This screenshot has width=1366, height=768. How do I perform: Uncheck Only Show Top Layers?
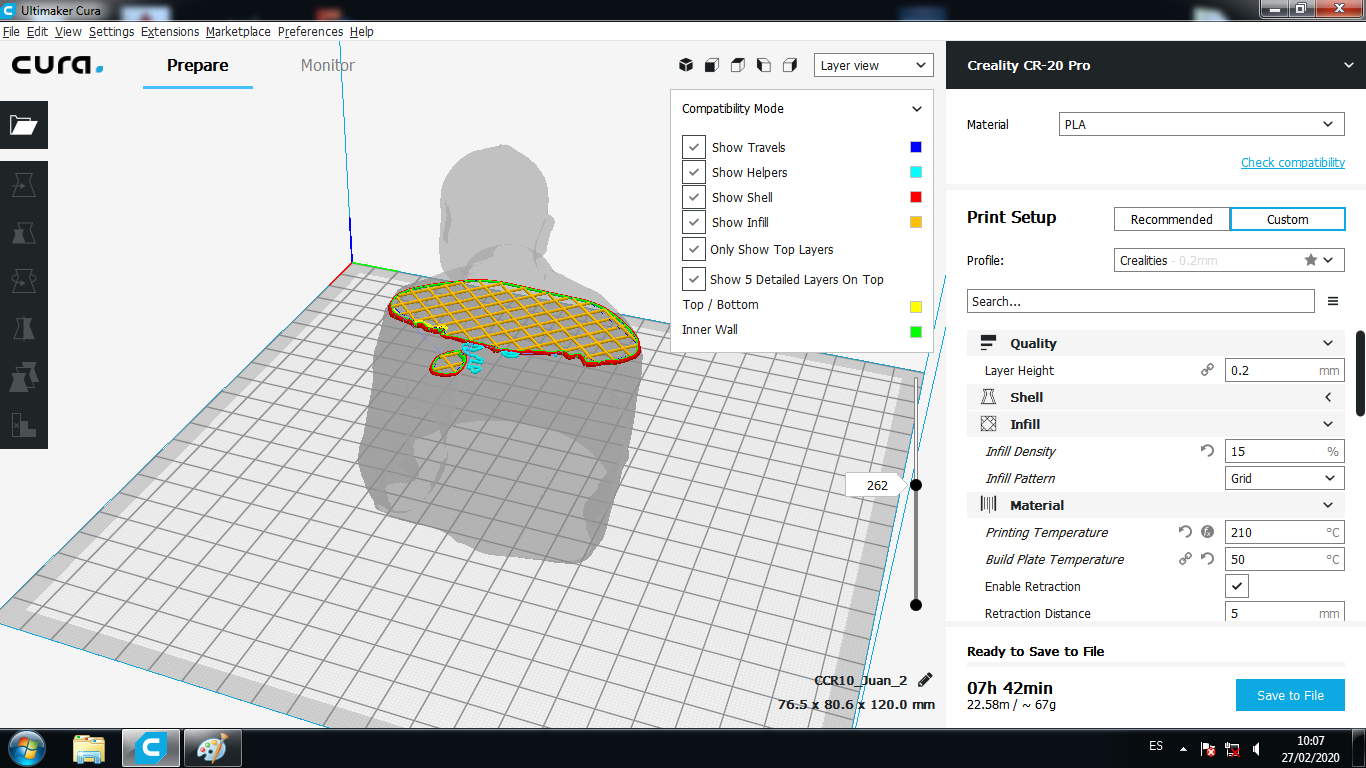[x=694, y=249]
